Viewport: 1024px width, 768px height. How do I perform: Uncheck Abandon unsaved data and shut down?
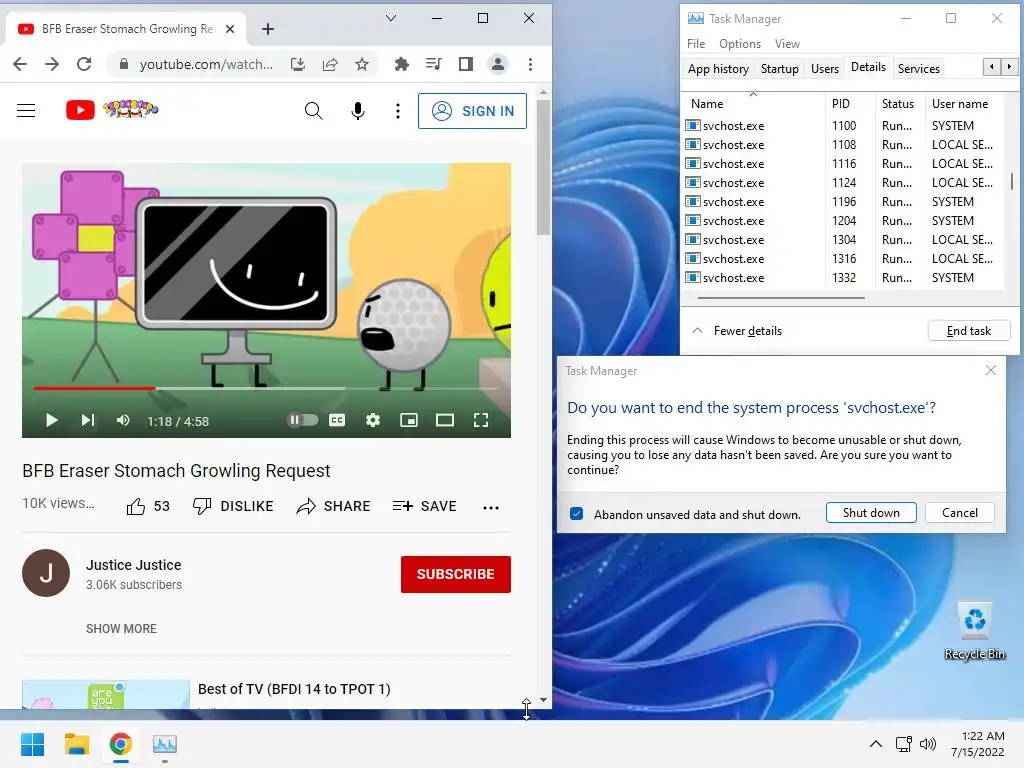[576, 513]
